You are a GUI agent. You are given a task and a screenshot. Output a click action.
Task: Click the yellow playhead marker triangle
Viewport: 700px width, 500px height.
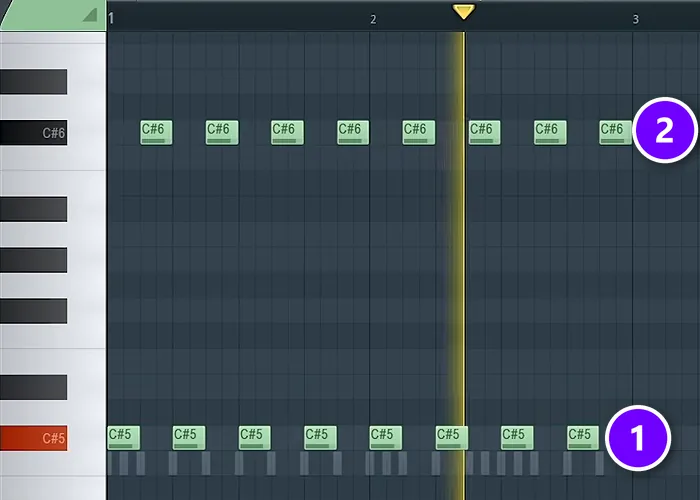point(463,12)
